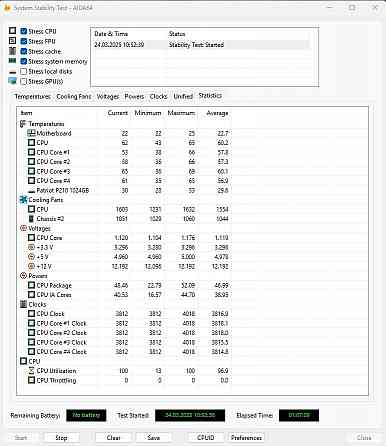Open the Unified tab
Screen dimensions: 386x446
tap(183, 96)
